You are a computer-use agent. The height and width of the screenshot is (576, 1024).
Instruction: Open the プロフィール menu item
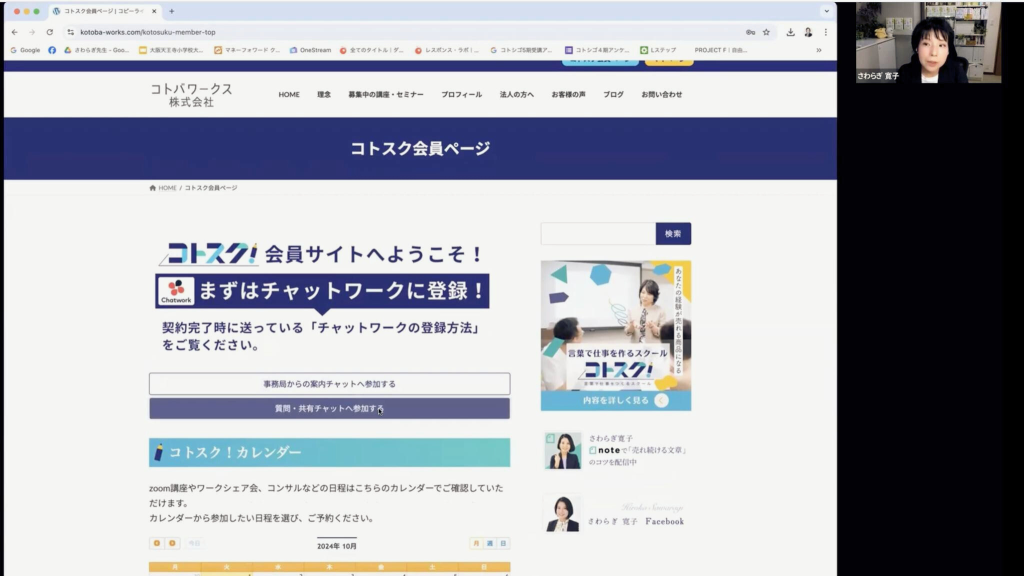click(461, 95)
